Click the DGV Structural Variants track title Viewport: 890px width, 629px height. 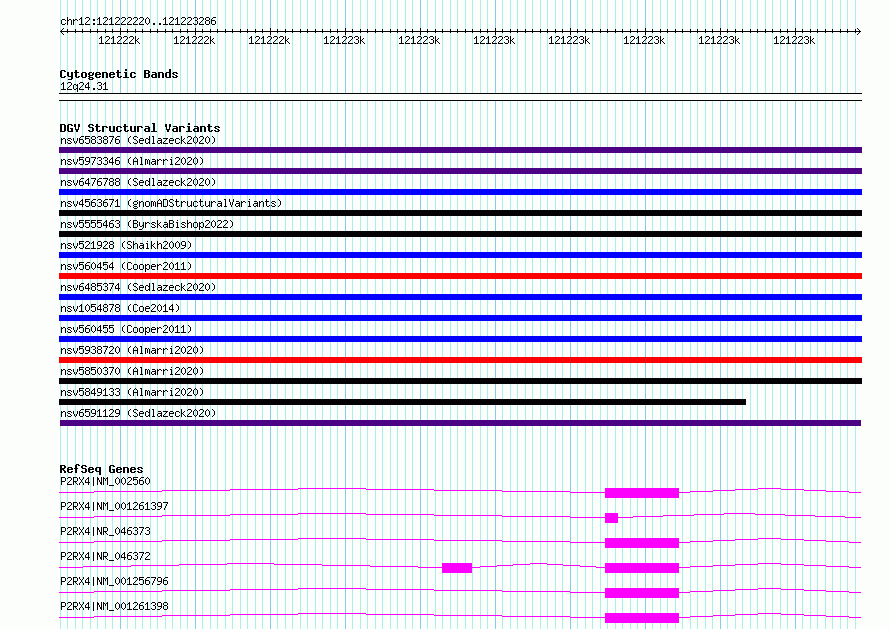click(x=140, y=128)
